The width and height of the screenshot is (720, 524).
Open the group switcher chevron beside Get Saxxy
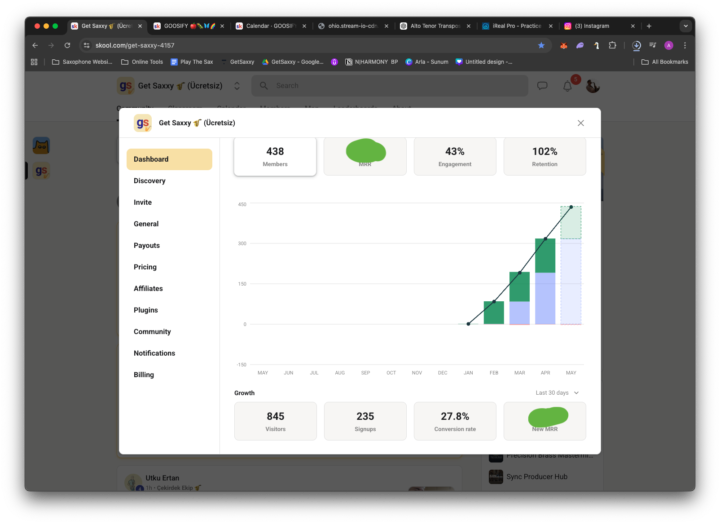237,86
